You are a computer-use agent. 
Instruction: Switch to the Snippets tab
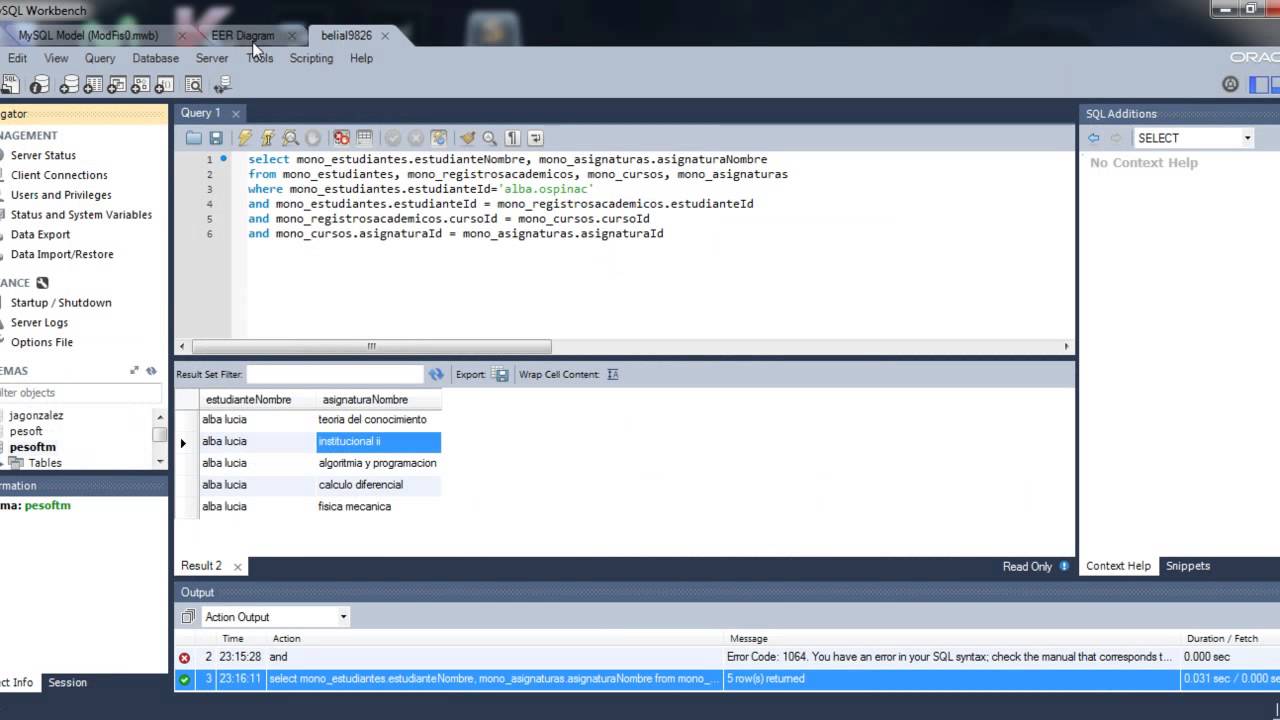(1188, 566)
